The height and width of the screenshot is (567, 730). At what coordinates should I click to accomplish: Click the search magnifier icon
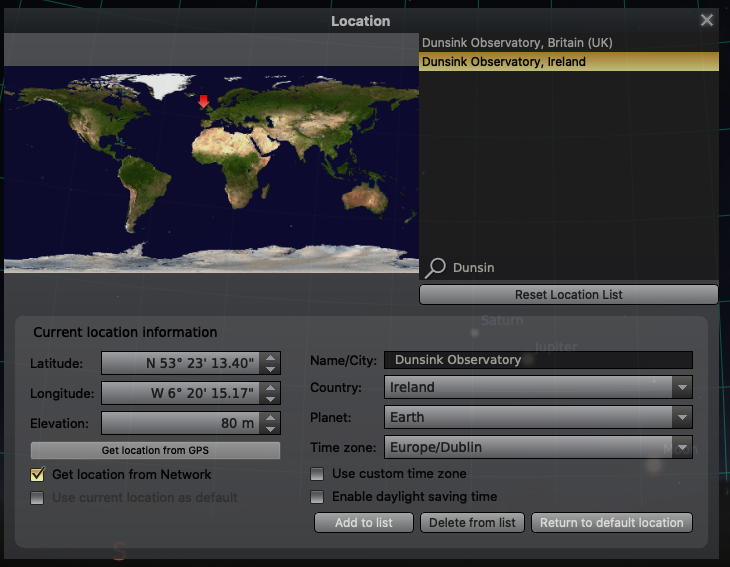(x=436, y=268)
